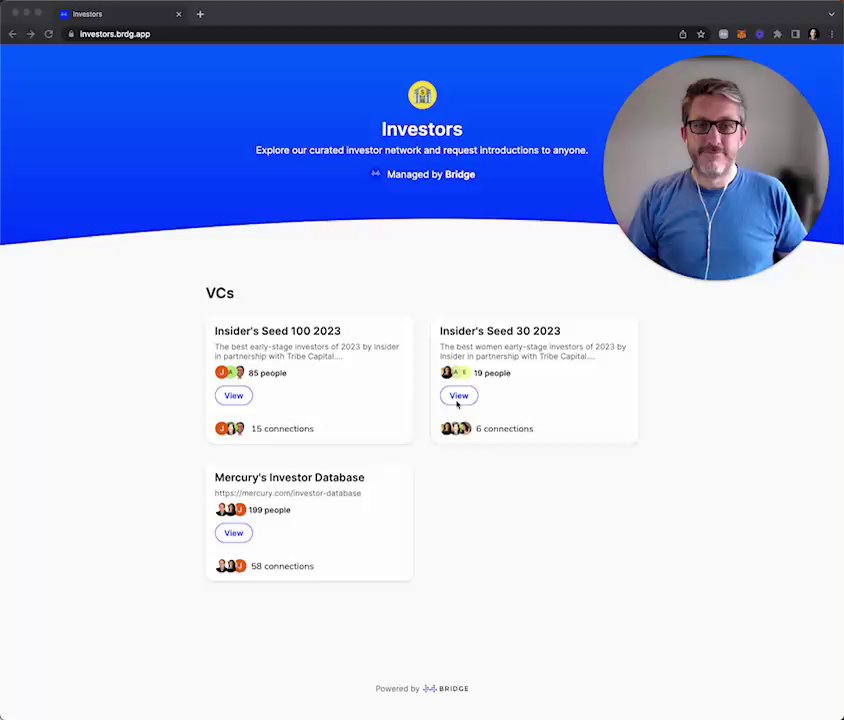Open Mercury's Investor Database title
Image resolution: width=844 pixels, height=720 pixels.
[x=290, y=477]
